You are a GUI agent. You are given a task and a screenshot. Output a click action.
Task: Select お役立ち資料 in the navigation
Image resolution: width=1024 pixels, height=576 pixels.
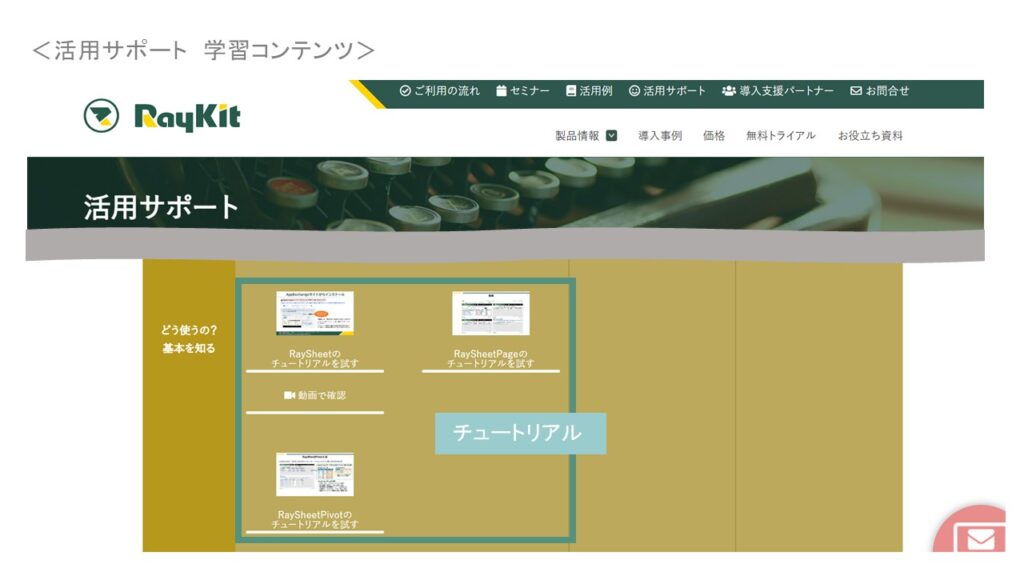pyautogui.click(x=871, y=135)
